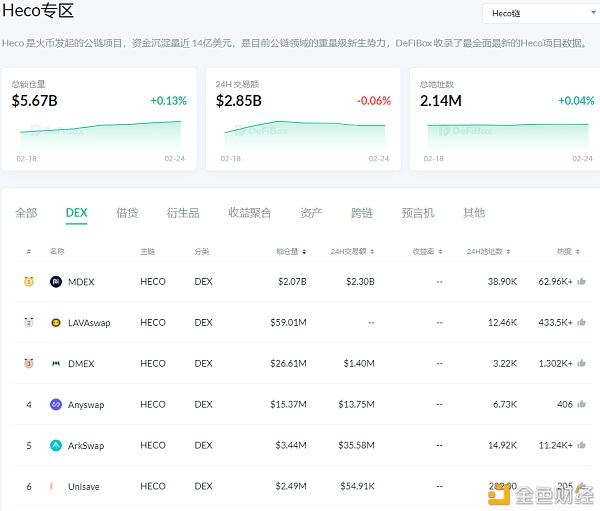Click the LAVAswap project logo icon

(56, 323)
